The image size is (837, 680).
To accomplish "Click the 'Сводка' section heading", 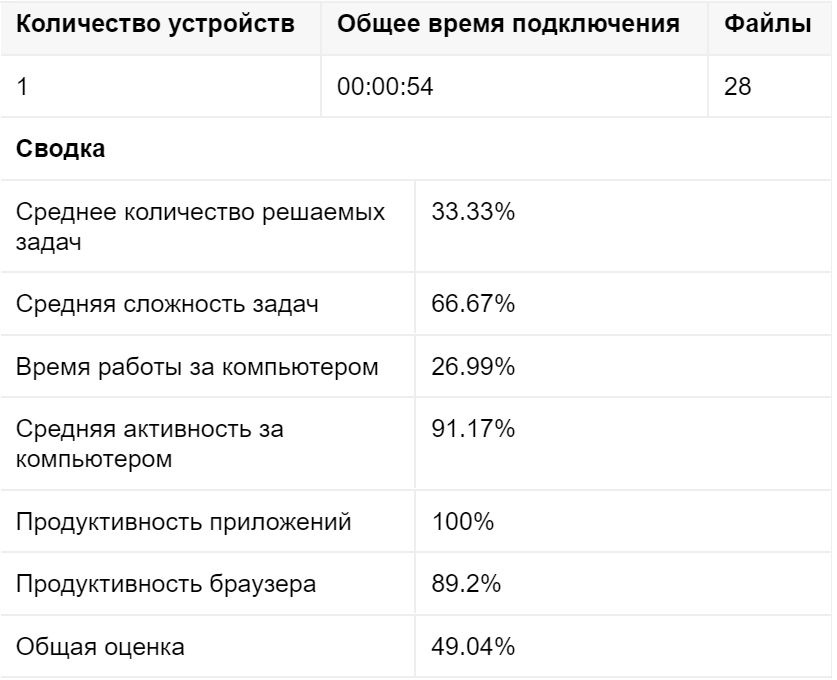I will [60, 148].
